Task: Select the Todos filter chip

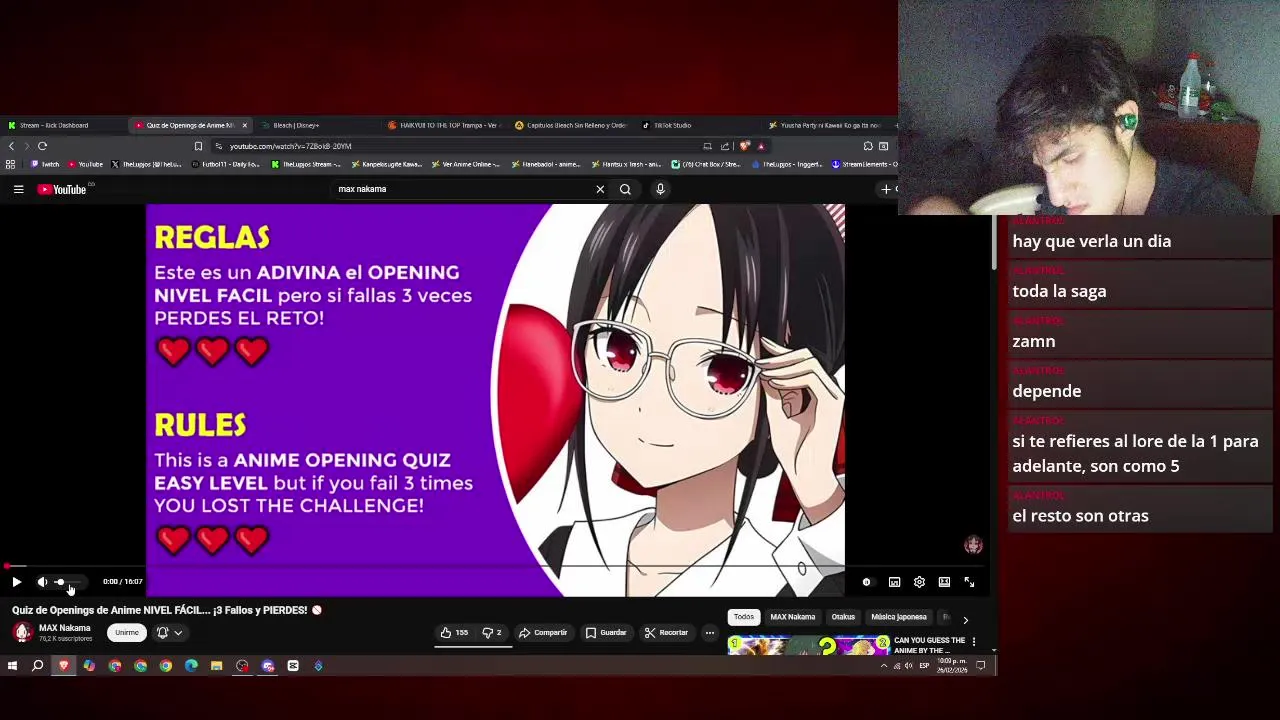Action: coord(743,617)
